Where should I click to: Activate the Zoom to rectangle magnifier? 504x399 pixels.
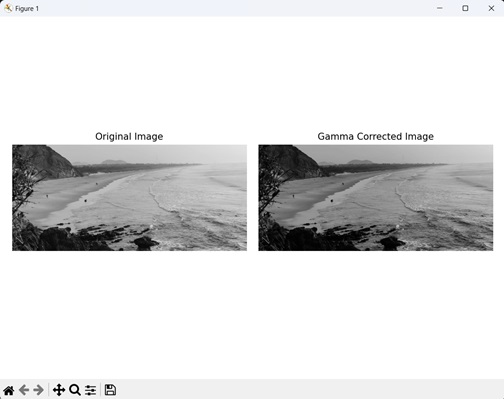click(x=75, y=390)
